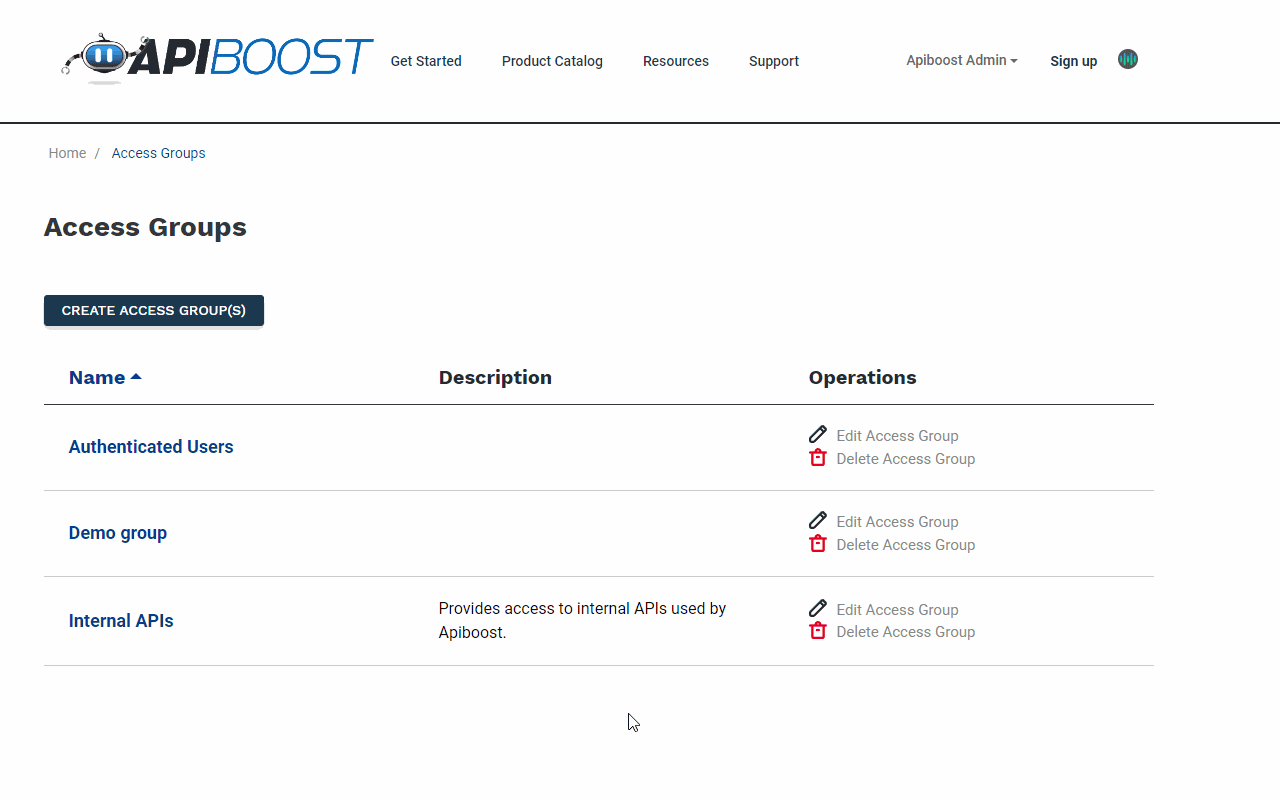This screenshot has width=1280, height=801.
Task: Navigate to Home via the breadcrumb
Action: [x=67, y=153]
